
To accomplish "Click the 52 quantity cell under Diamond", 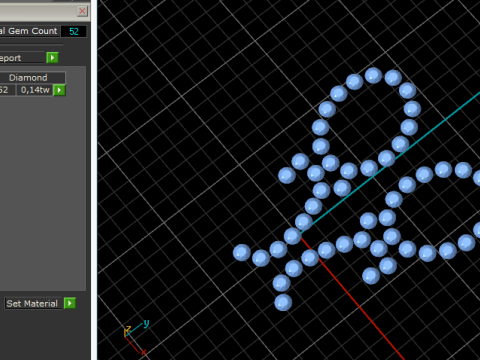I will 7,90.
